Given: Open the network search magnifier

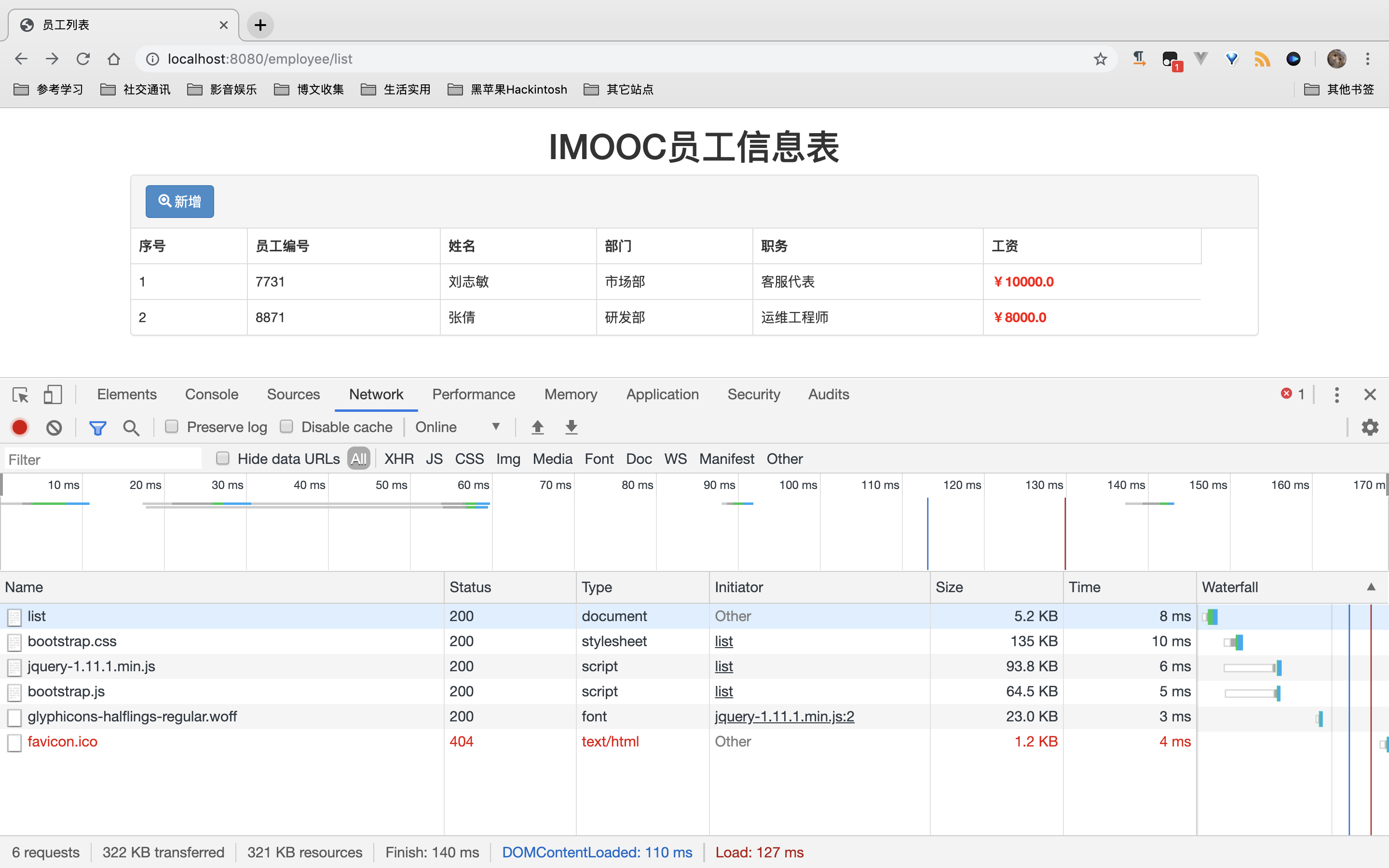Looking at the screenshot, I should coord(132,427).
